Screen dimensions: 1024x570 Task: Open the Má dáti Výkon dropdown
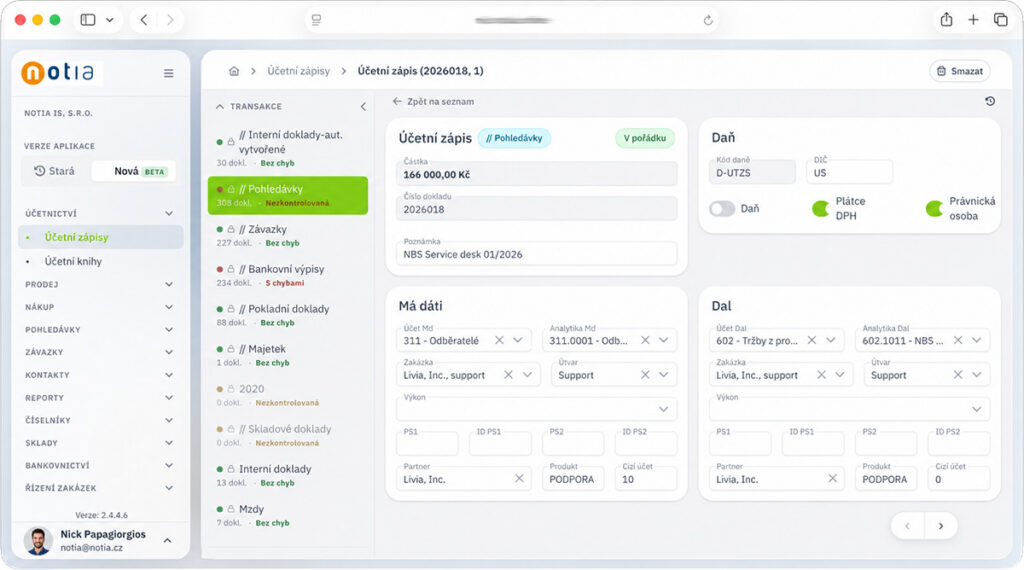(664, 409)
